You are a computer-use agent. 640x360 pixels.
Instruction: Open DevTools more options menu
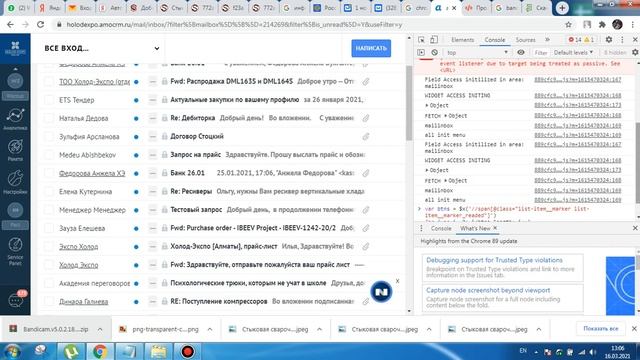pos(622,40)
